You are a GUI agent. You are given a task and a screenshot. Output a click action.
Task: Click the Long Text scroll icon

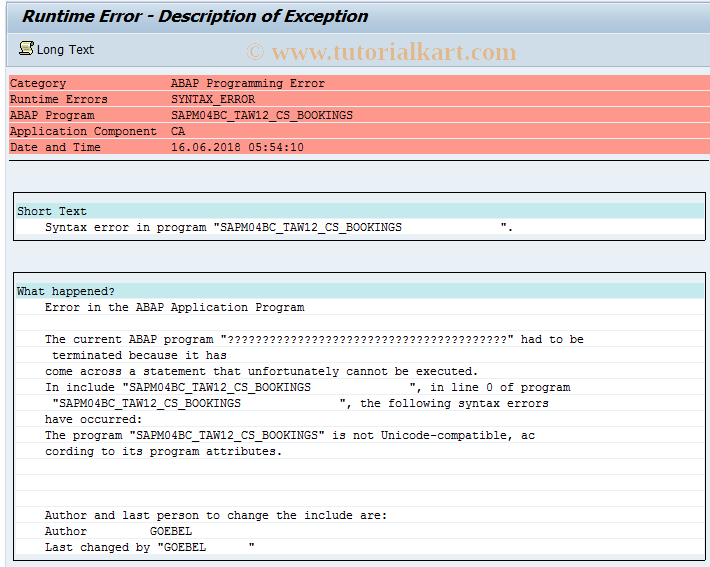[x=26, y=48]
